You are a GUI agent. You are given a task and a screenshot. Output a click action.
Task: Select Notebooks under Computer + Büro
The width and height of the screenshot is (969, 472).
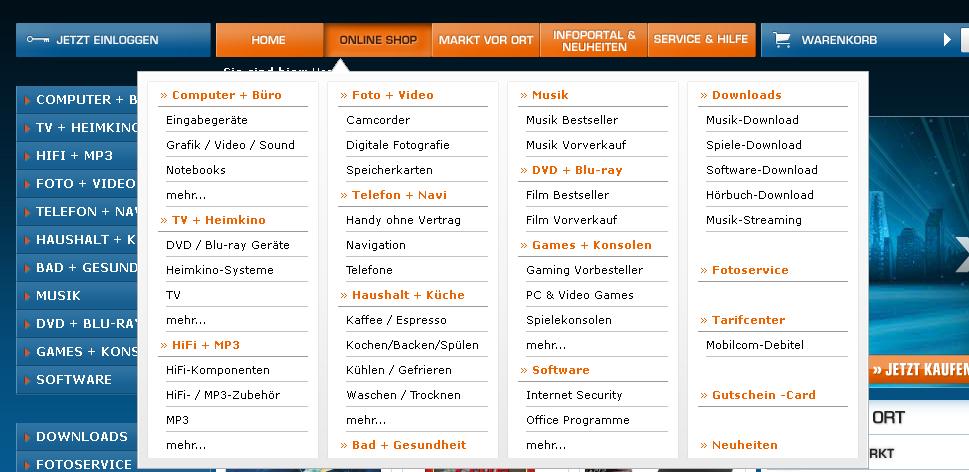click(196, 170)
